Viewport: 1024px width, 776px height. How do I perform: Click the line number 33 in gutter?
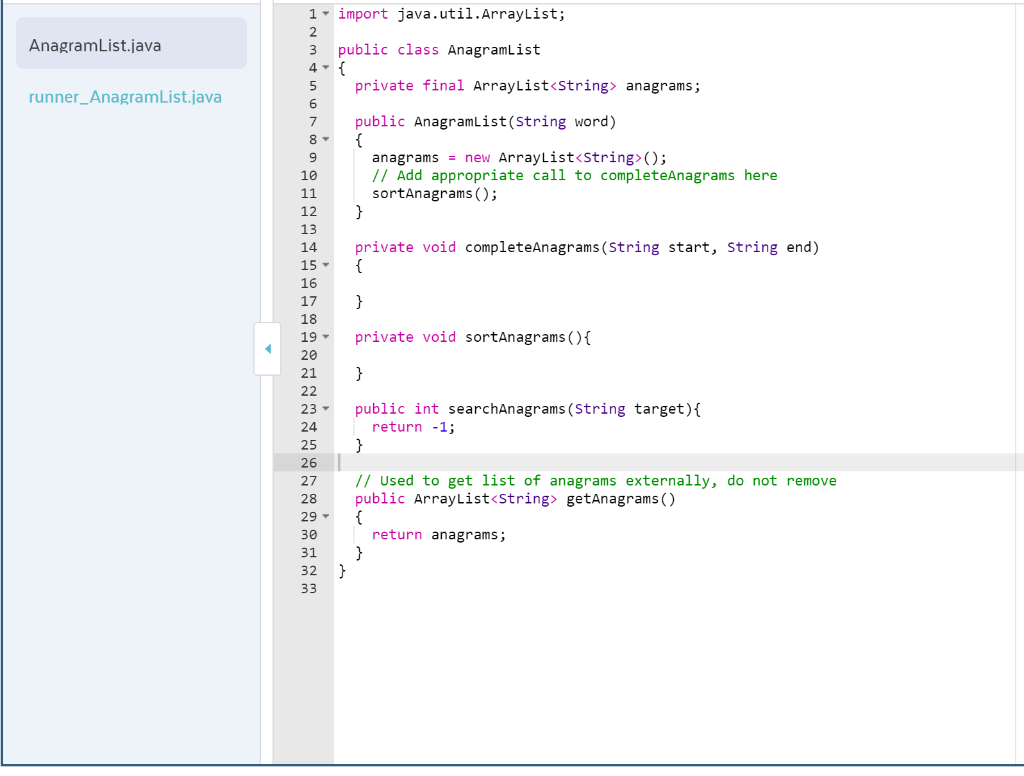click(309, 589)
